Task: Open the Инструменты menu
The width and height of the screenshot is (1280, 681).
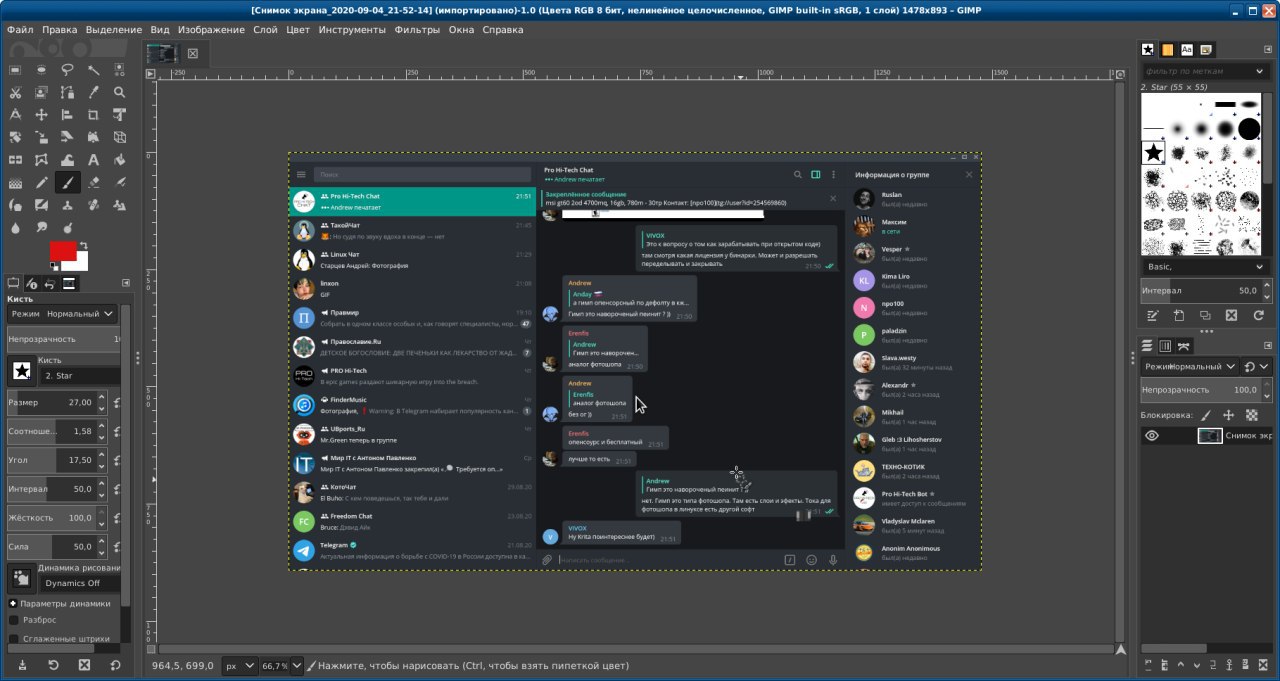Action: pos(352,30)
